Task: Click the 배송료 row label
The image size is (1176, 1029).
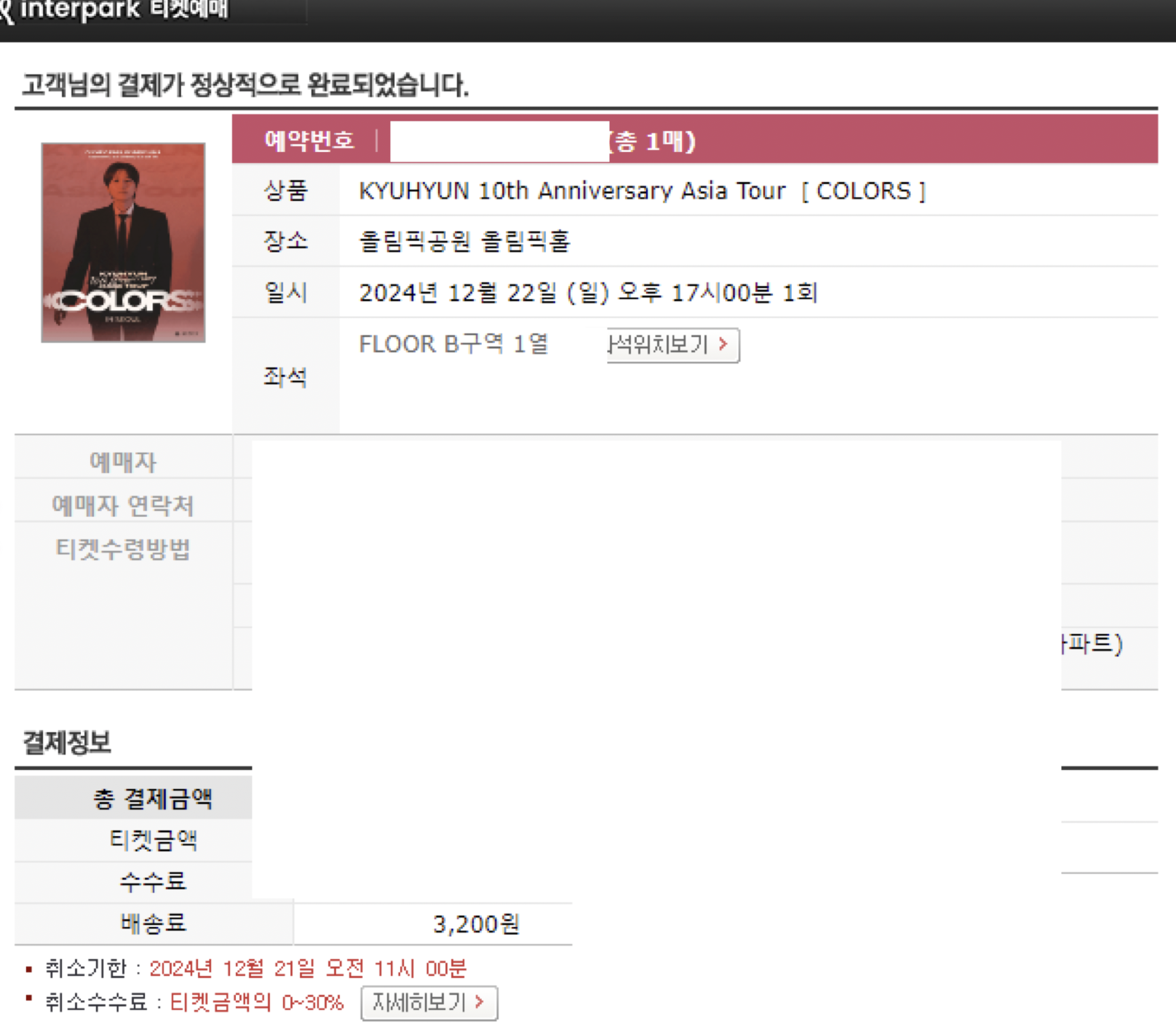Action: point(153,924)
